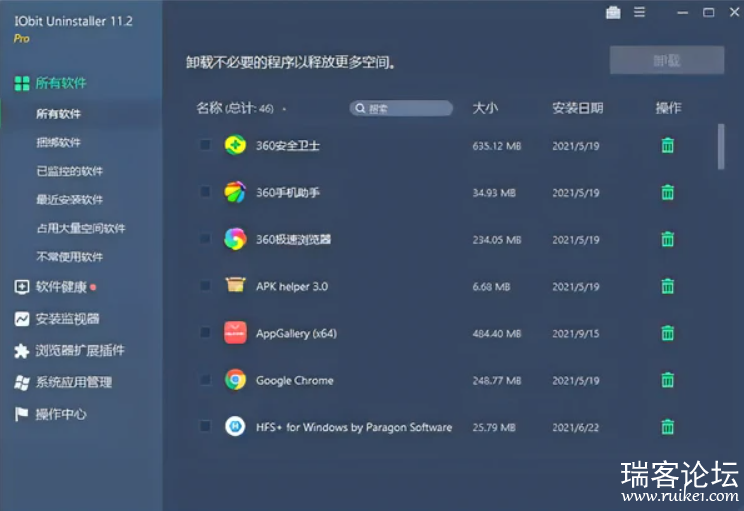Viewport: 744px width, 511px height.
Task: Open the 所有软件 sub-item in sidebar
Action: 58,114
